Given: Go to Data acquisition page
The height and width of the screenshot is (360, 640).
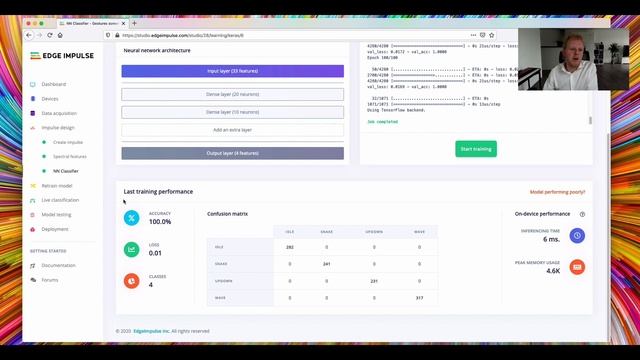Looking at the screenshot, I should tap(59, 113).
